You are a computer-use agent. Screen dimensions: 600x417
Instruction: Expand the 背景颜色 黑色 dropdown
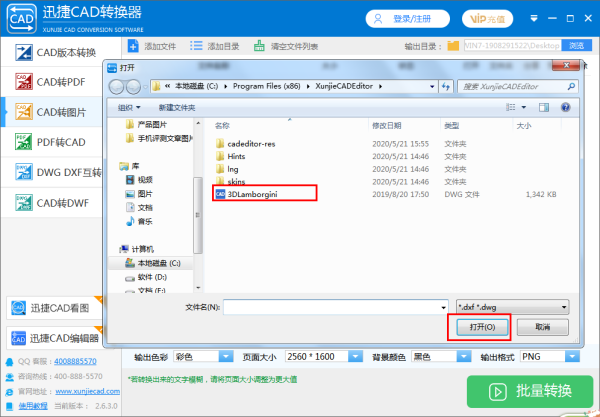464,357
